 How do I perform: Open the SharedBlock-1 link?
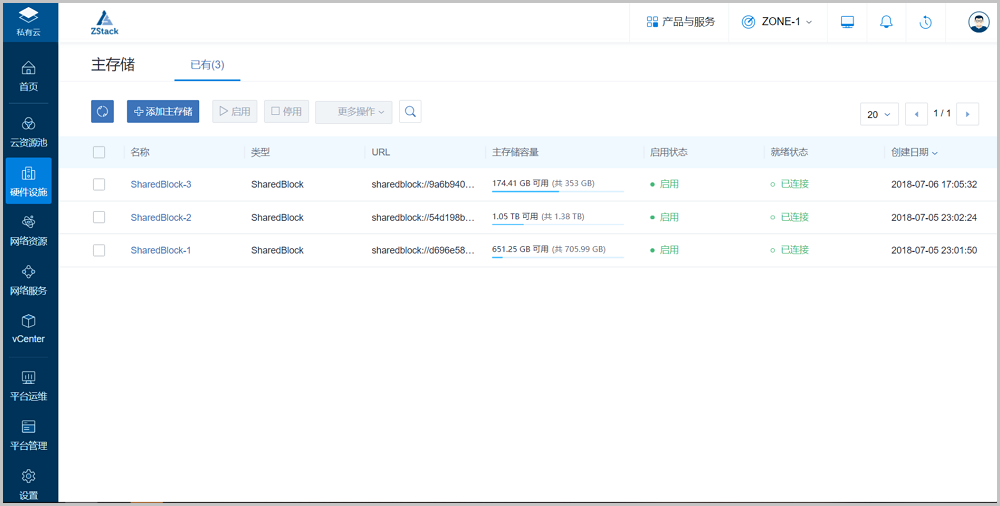click(x=160, y=250)
